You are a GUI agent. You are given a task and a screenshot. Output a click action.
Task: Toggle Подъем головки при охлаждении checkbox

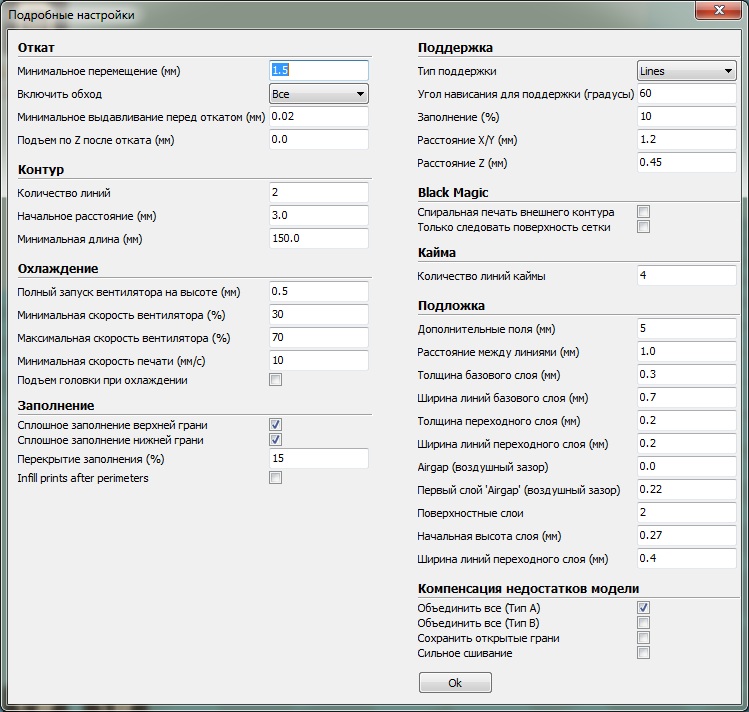[x=276, y=380]
